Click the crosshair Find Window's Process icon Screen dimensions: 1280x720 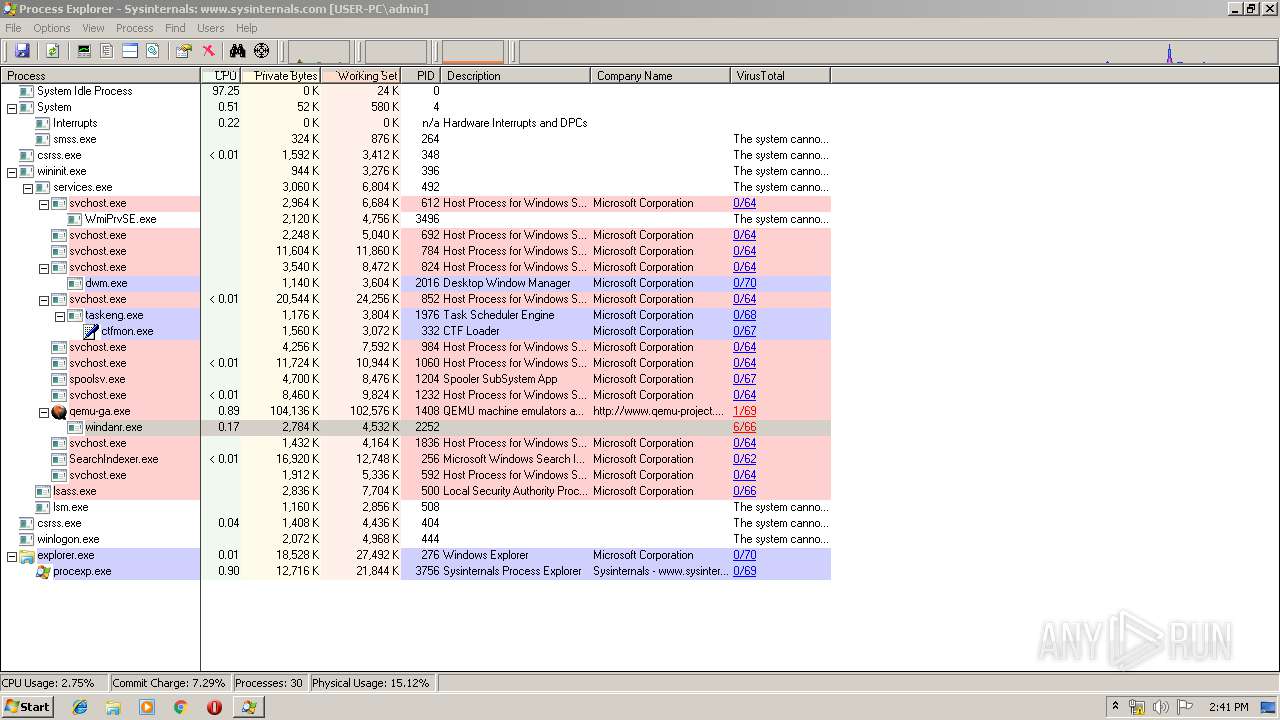tap(262, 51)
